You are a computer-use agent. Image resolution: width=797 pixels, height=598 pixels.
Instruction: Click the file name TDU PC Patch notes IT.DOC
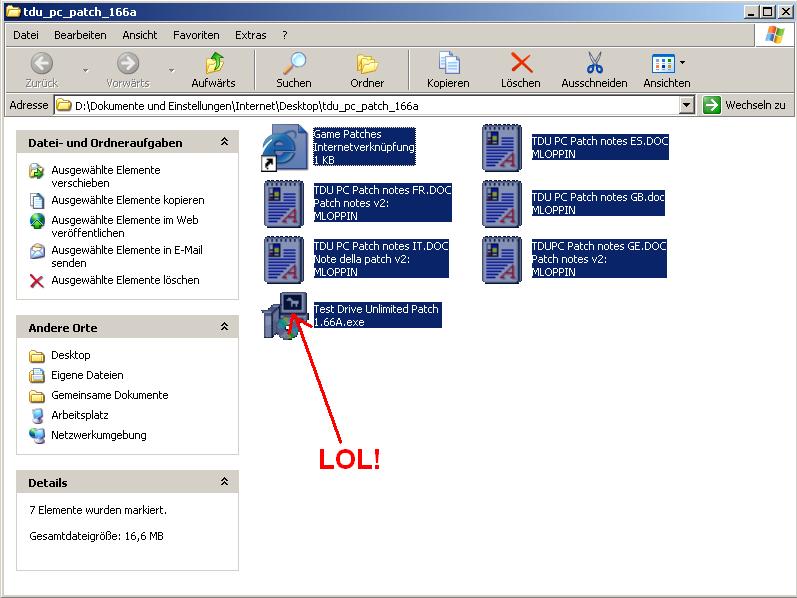click(x=381, y=246)
